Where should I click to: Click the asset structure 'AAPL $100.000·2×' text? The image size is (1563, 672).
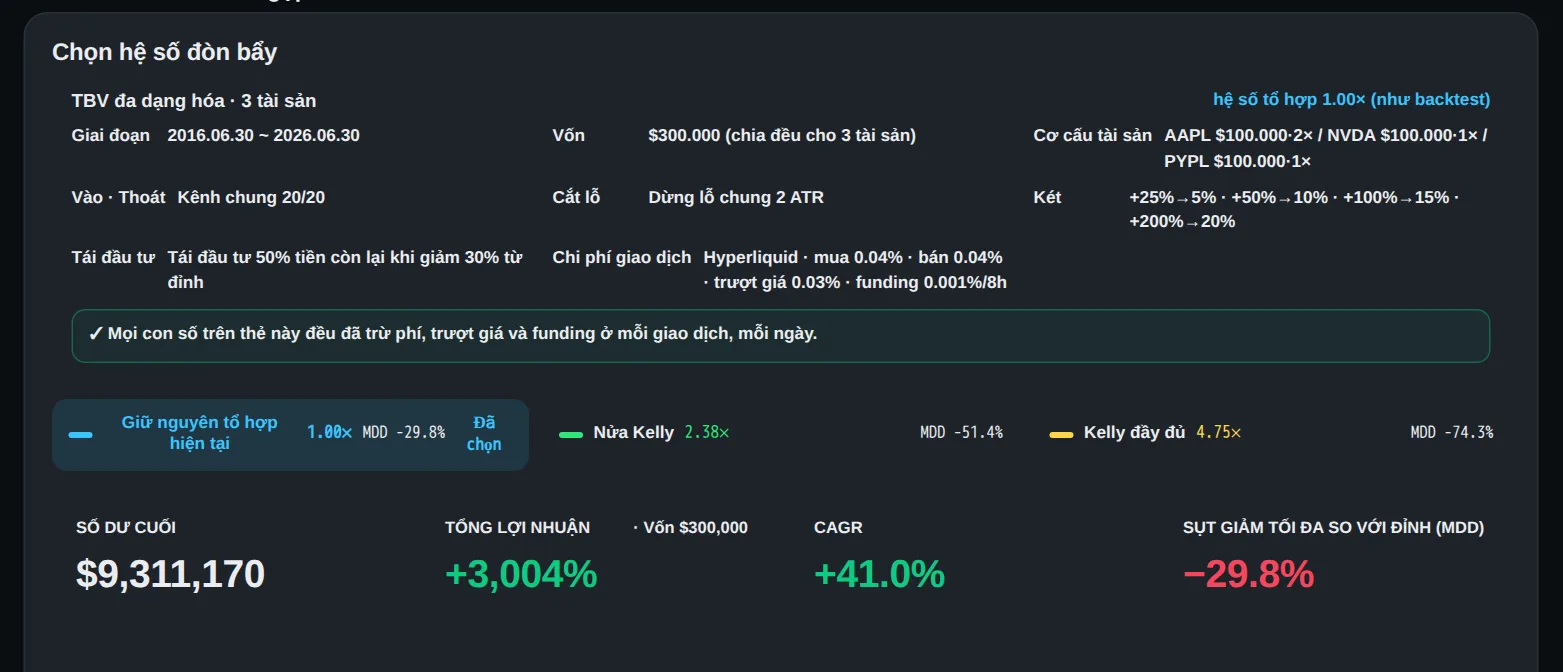pyautogui.click(x=1242, y=135)
